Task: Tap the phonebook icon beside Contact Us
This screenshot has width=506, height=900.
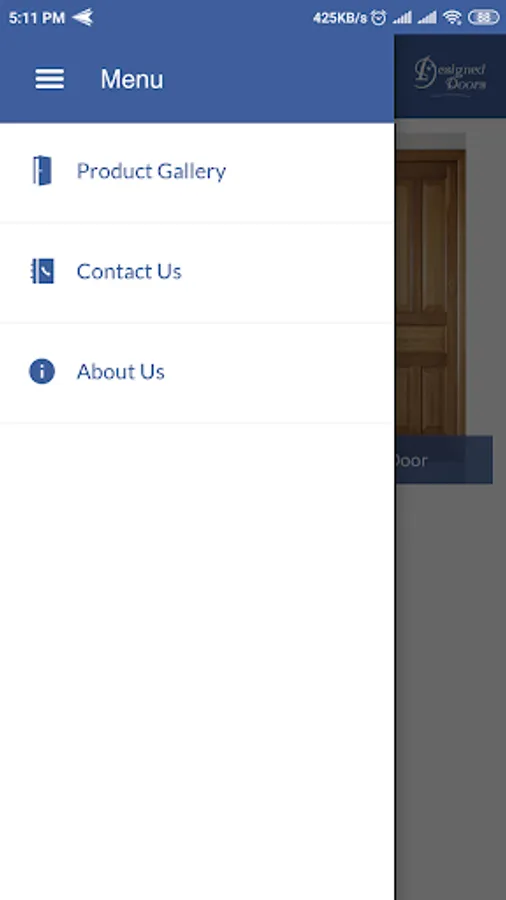Action: [42, 271]
